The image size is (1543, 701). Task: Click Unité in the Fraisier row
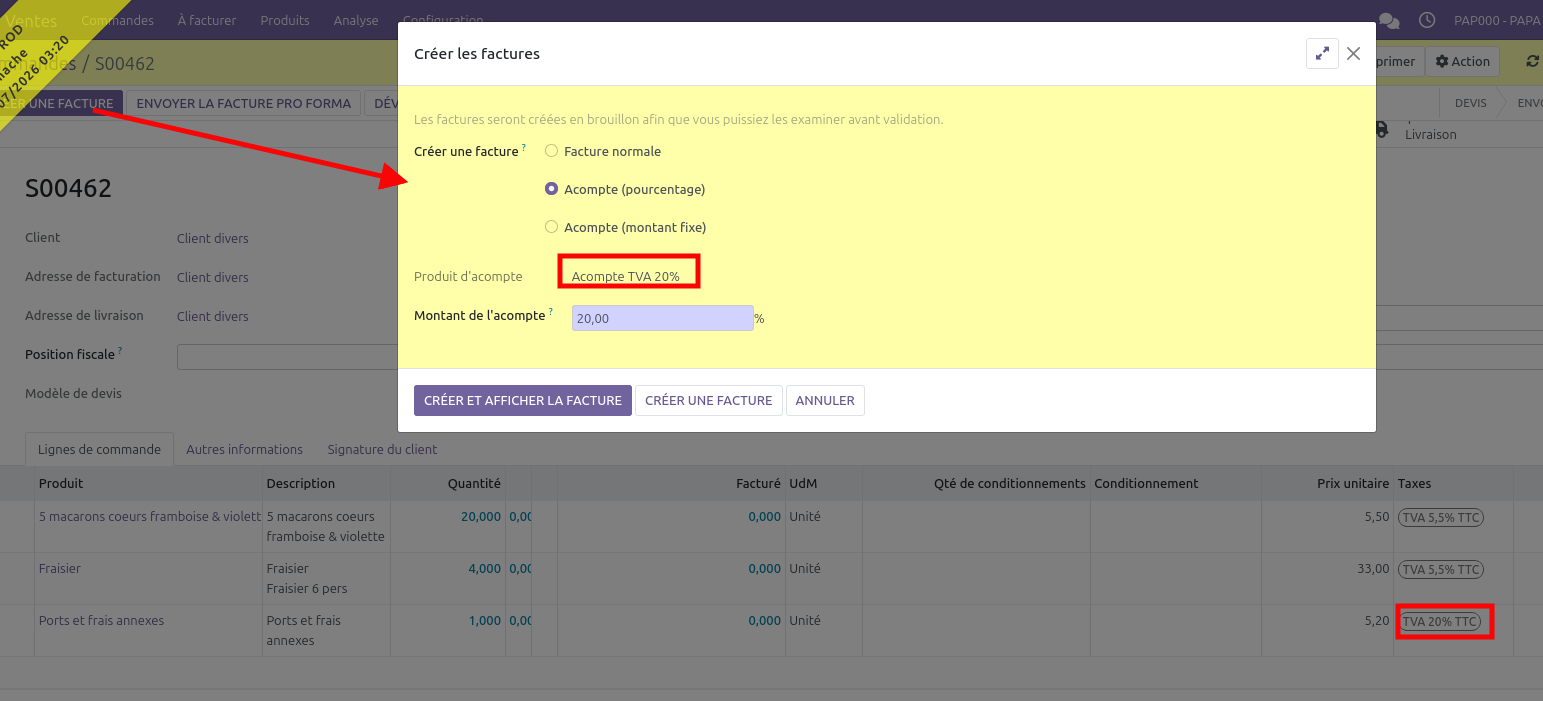click(804, 568)
